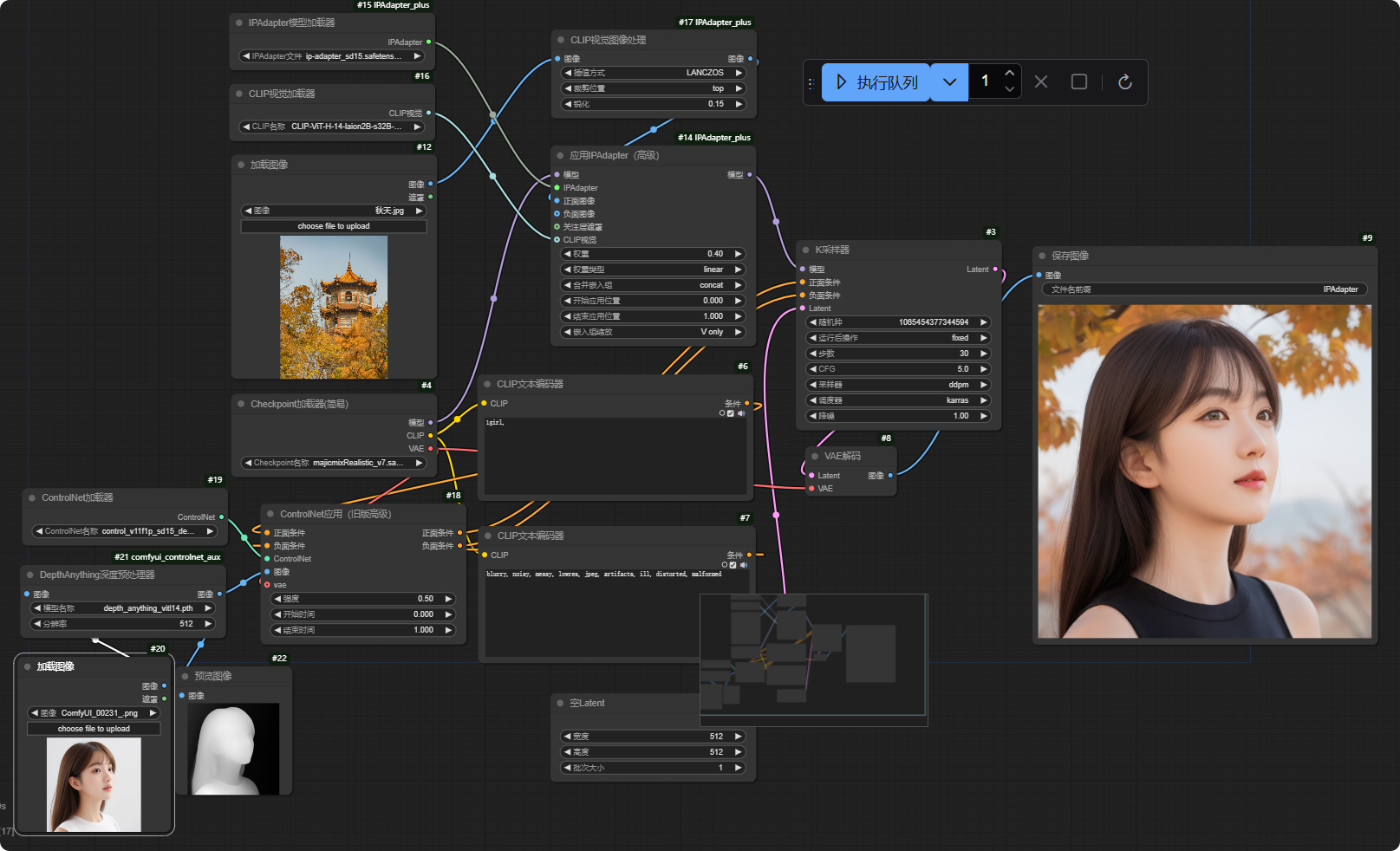Screen dimensions: 1400x851
Task: Click the right arrow of 步数 30
Action: 984,354
